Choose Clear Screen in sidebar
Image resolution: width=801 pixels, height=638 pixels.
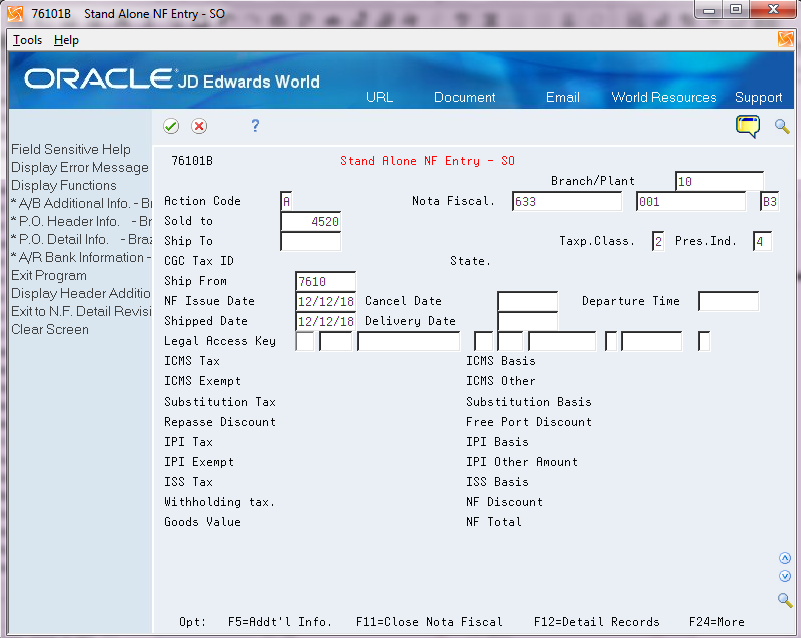(x=50, y=329)
